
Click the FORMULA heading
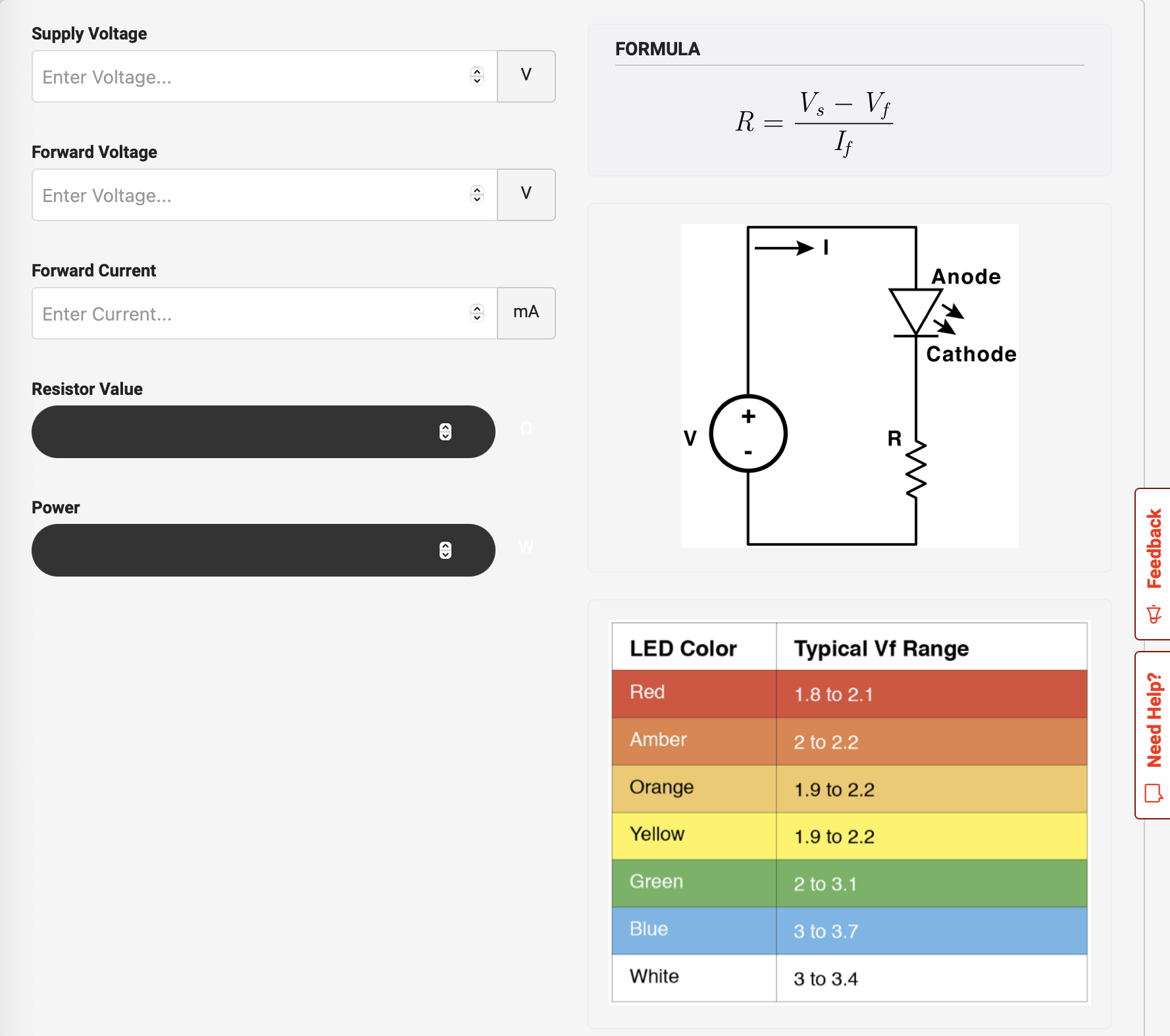[x=657, y=49]
